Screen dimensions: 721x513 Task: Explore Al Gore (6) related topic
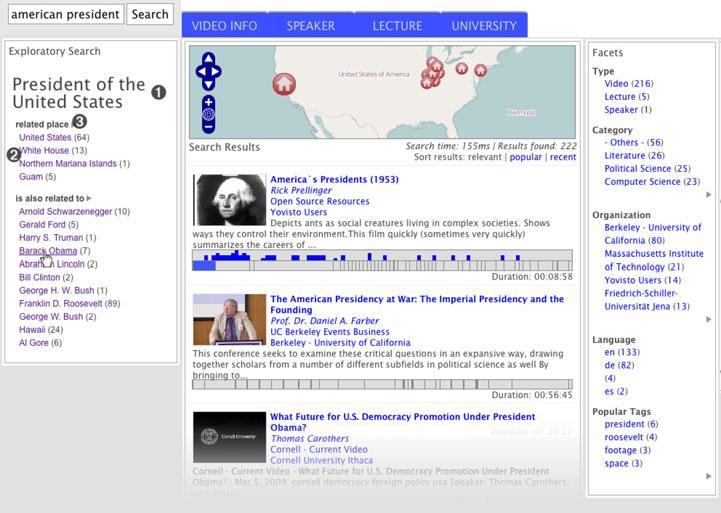coord(40,343)
